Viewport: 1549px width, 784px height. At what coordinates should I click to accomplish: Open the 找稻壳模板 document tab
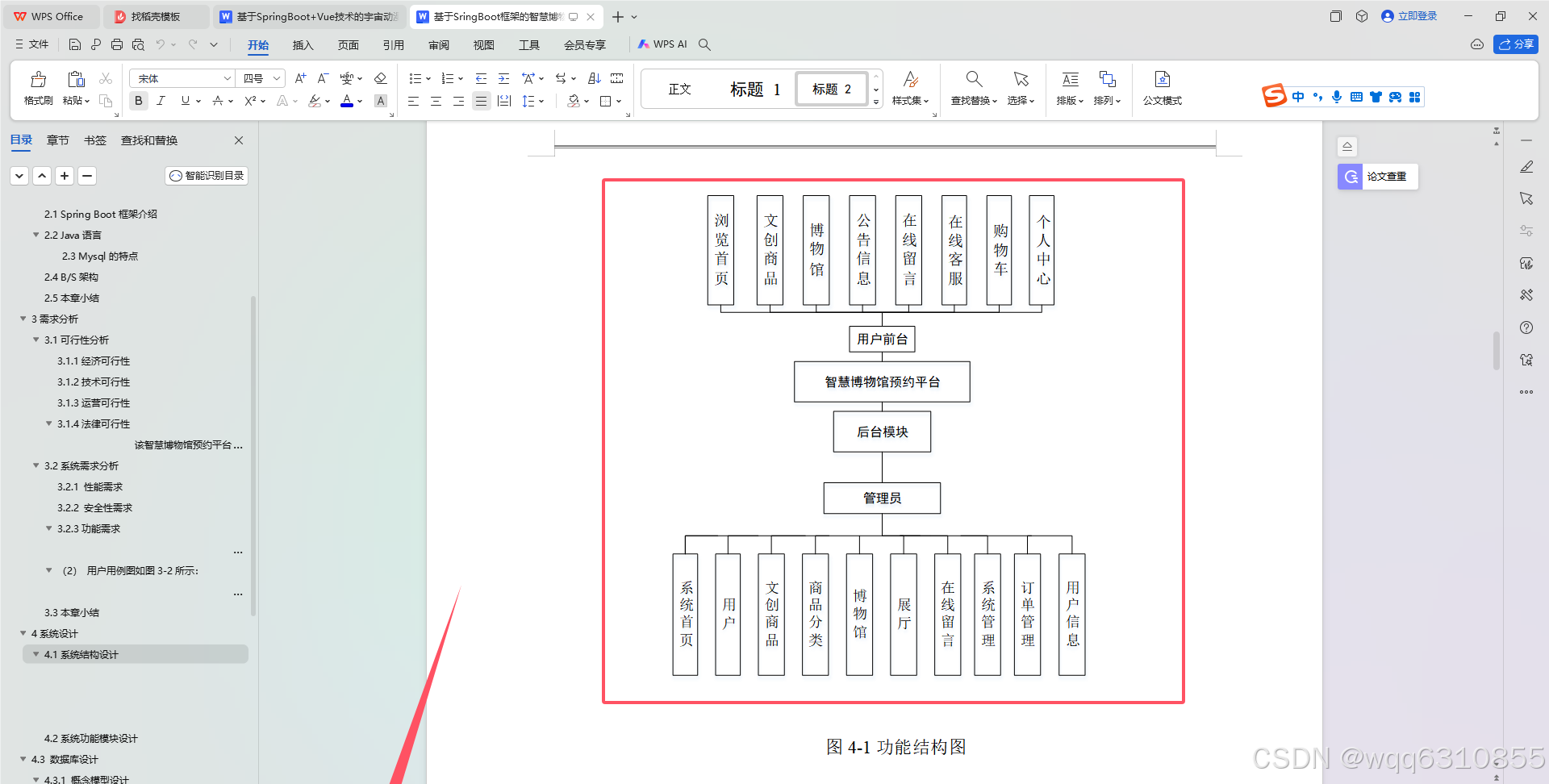pos(155,16)
